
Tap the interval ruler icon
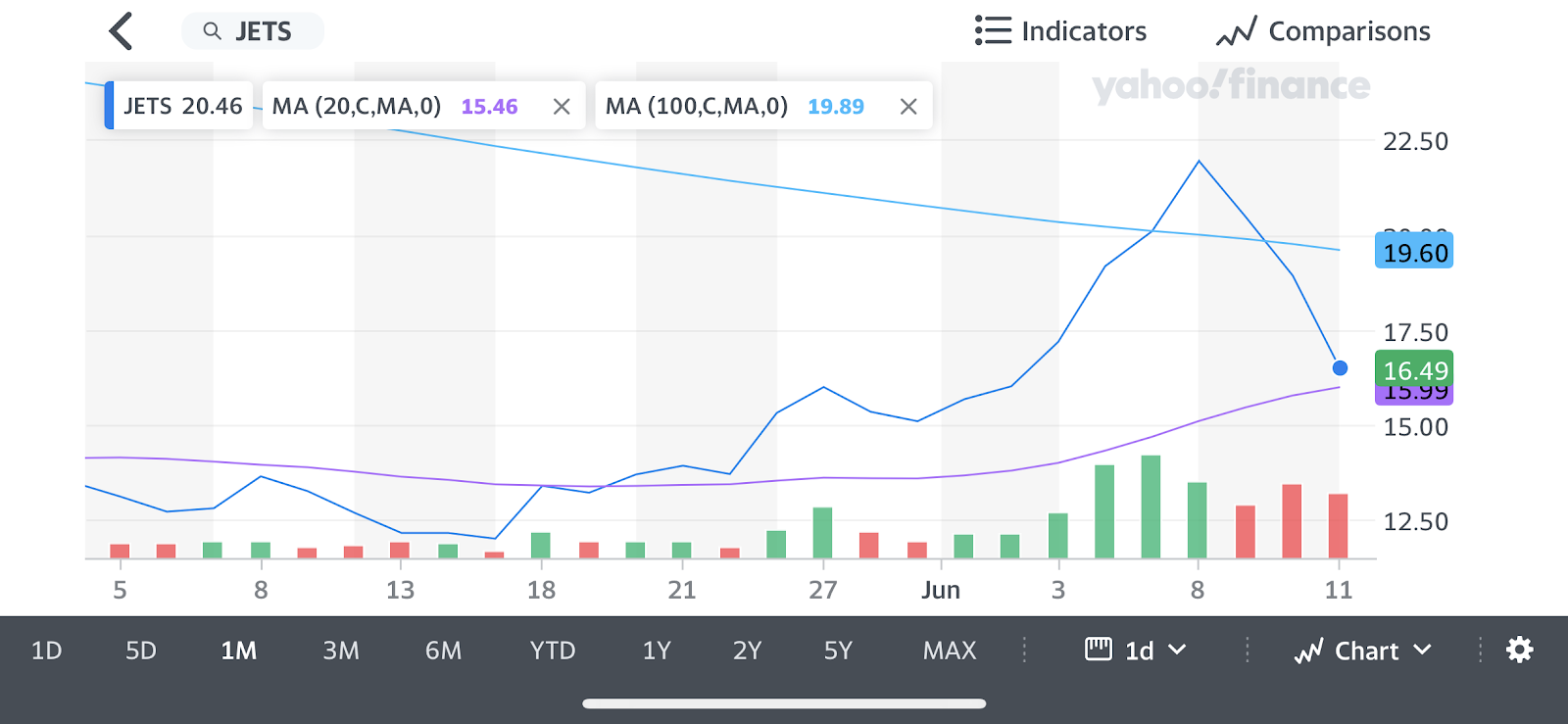[x=1099, y=649]
